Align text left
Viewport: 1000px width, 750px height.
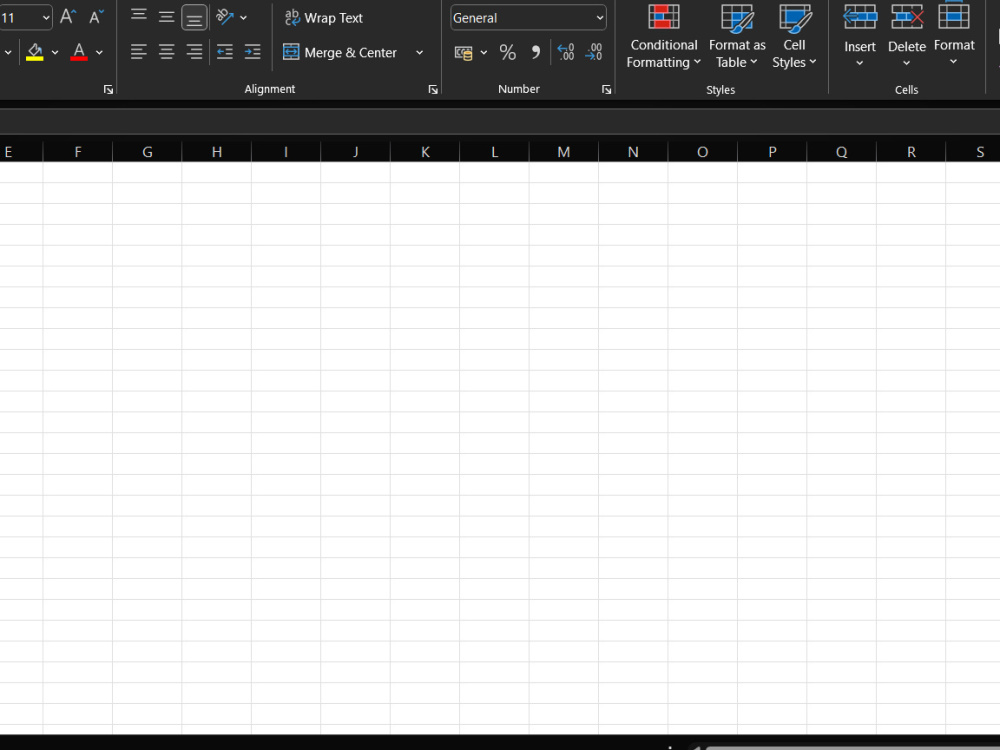tap(138, 52)
